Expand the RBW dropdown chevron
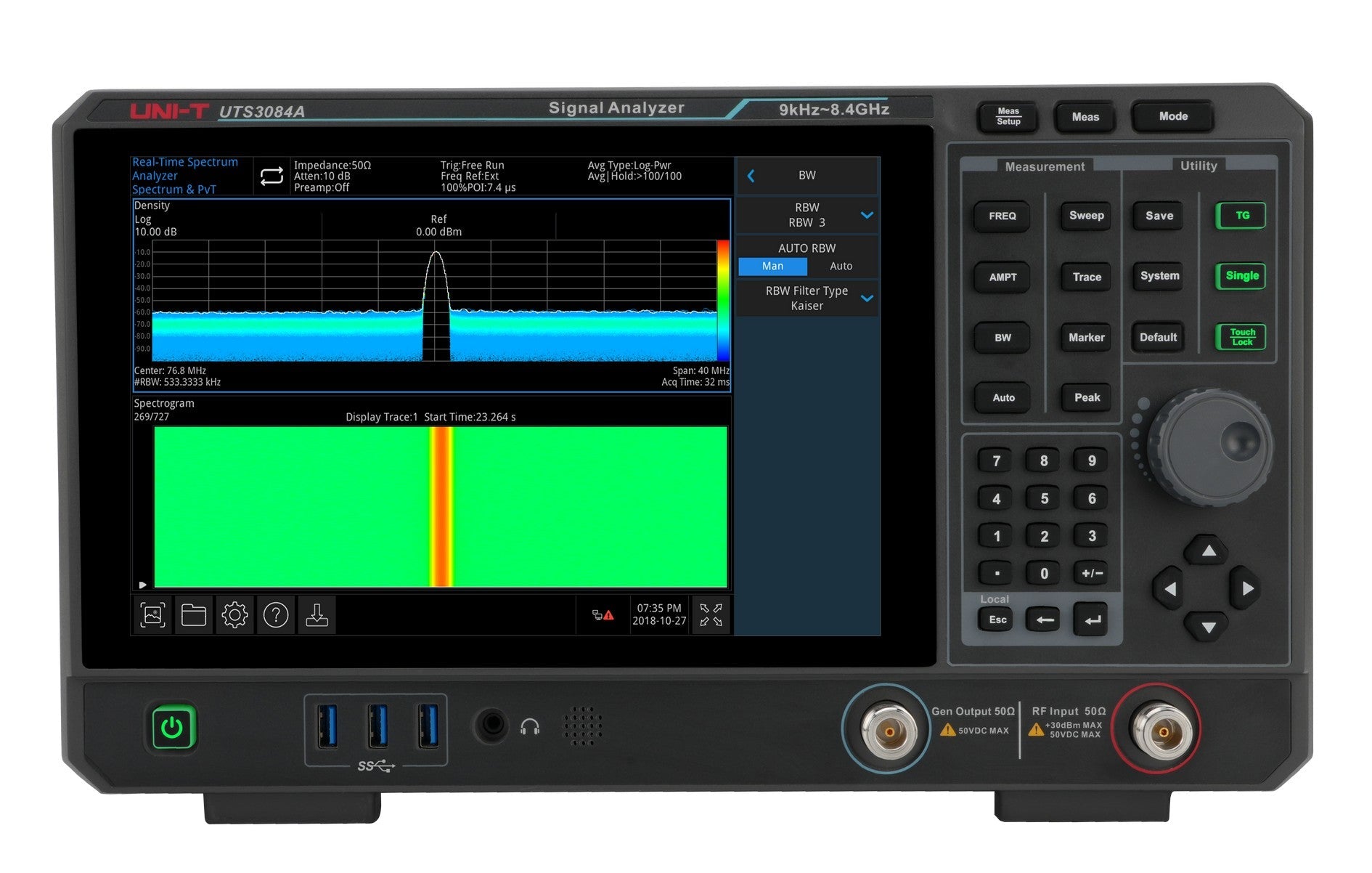1372x873 pixels. (x=867, y=216)
